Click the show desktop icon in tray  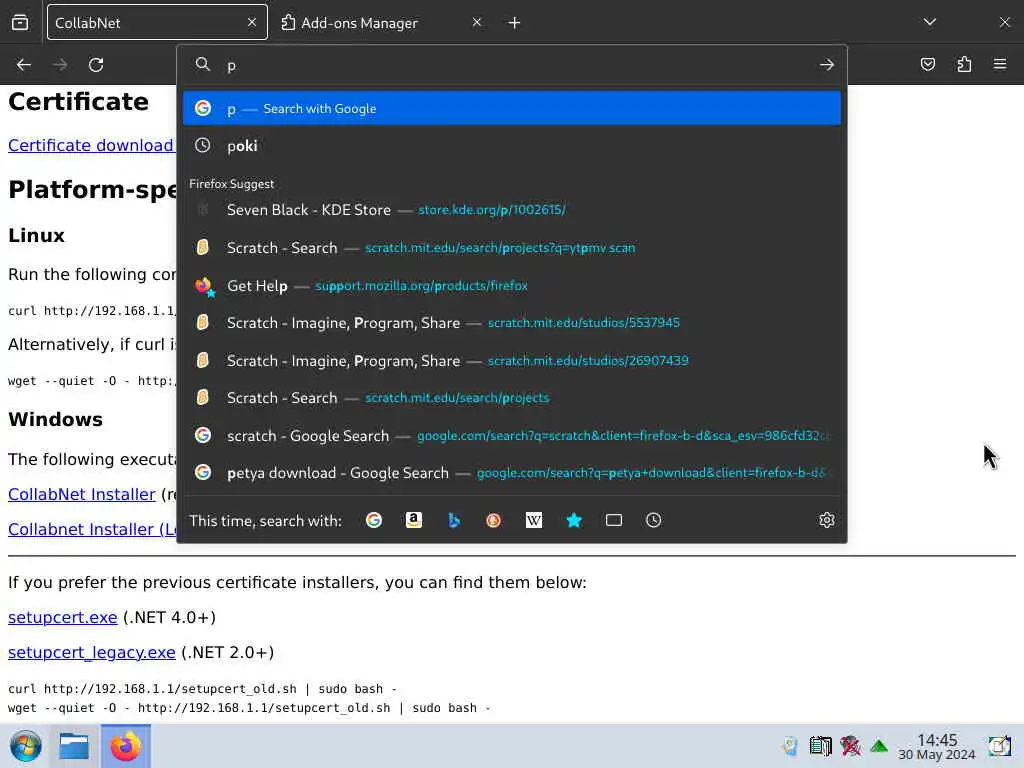(999, 746)
